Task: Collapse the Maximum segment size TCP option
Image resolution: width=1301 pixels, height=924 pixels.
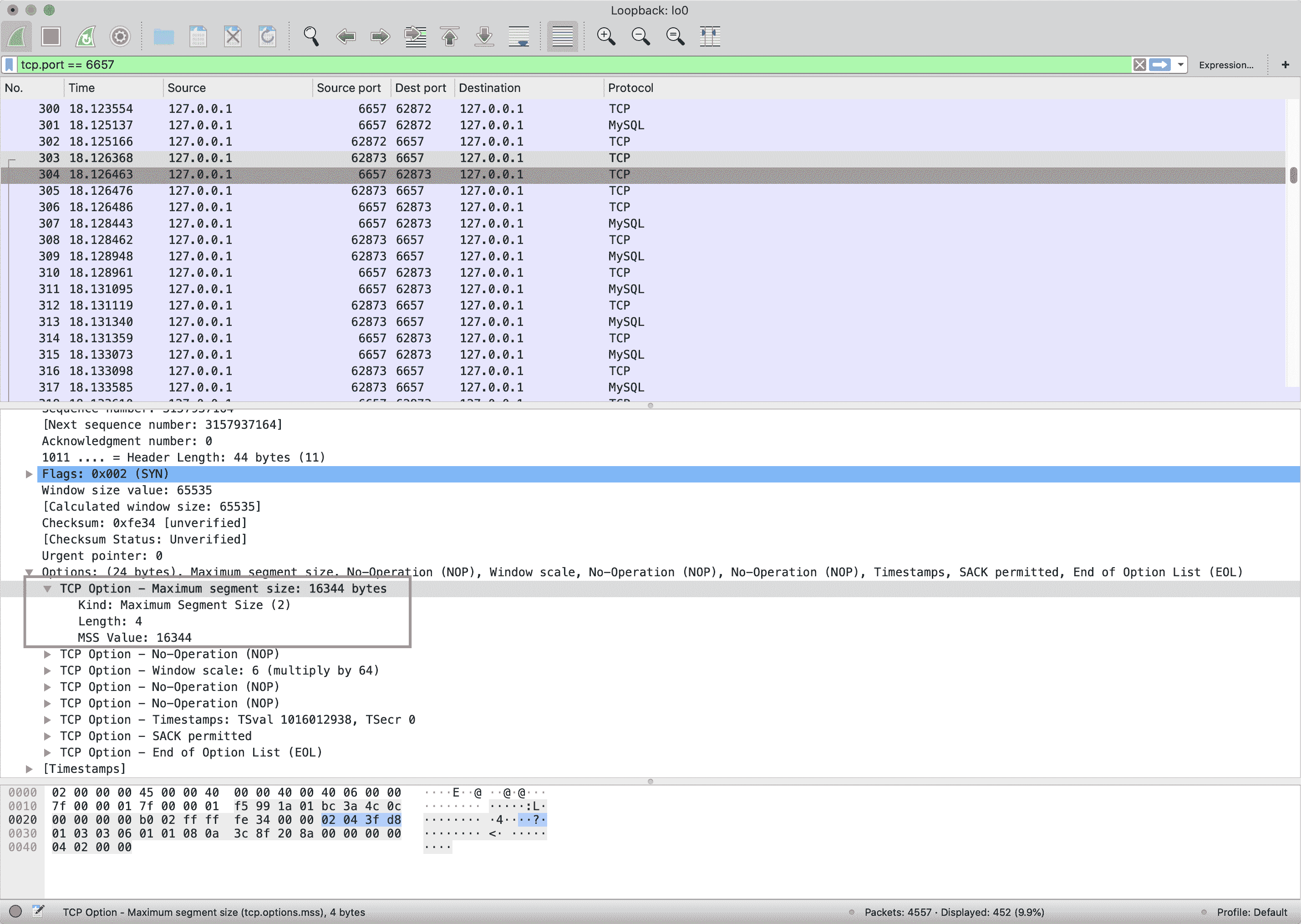Action: coord(47,589)
